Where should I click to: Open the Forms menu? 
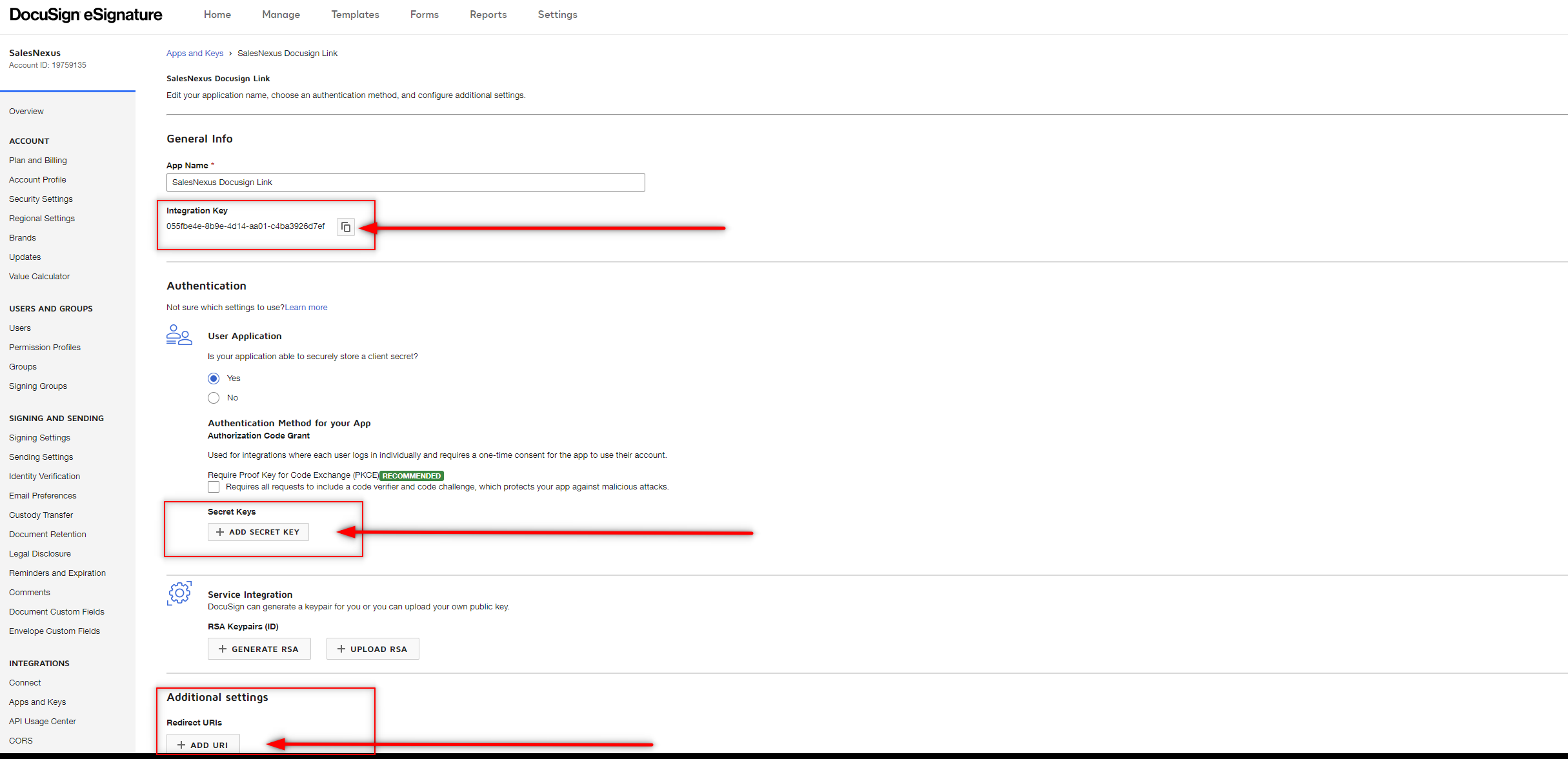pos(425,14)
